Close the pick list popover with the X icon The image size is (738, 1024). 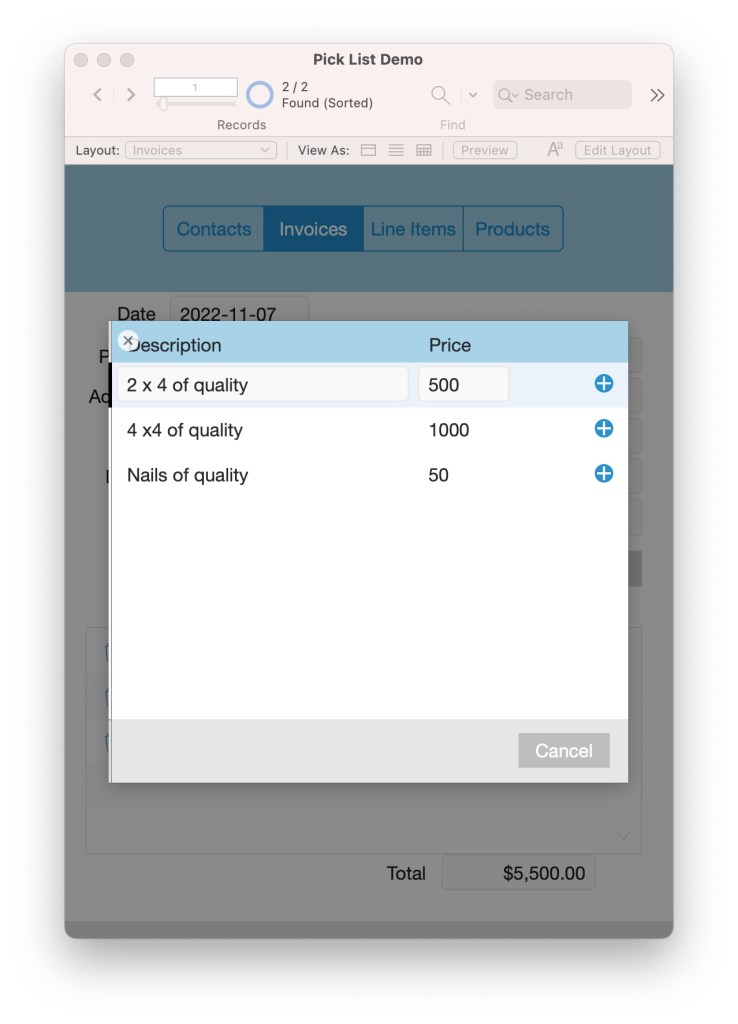click(127, 341)
